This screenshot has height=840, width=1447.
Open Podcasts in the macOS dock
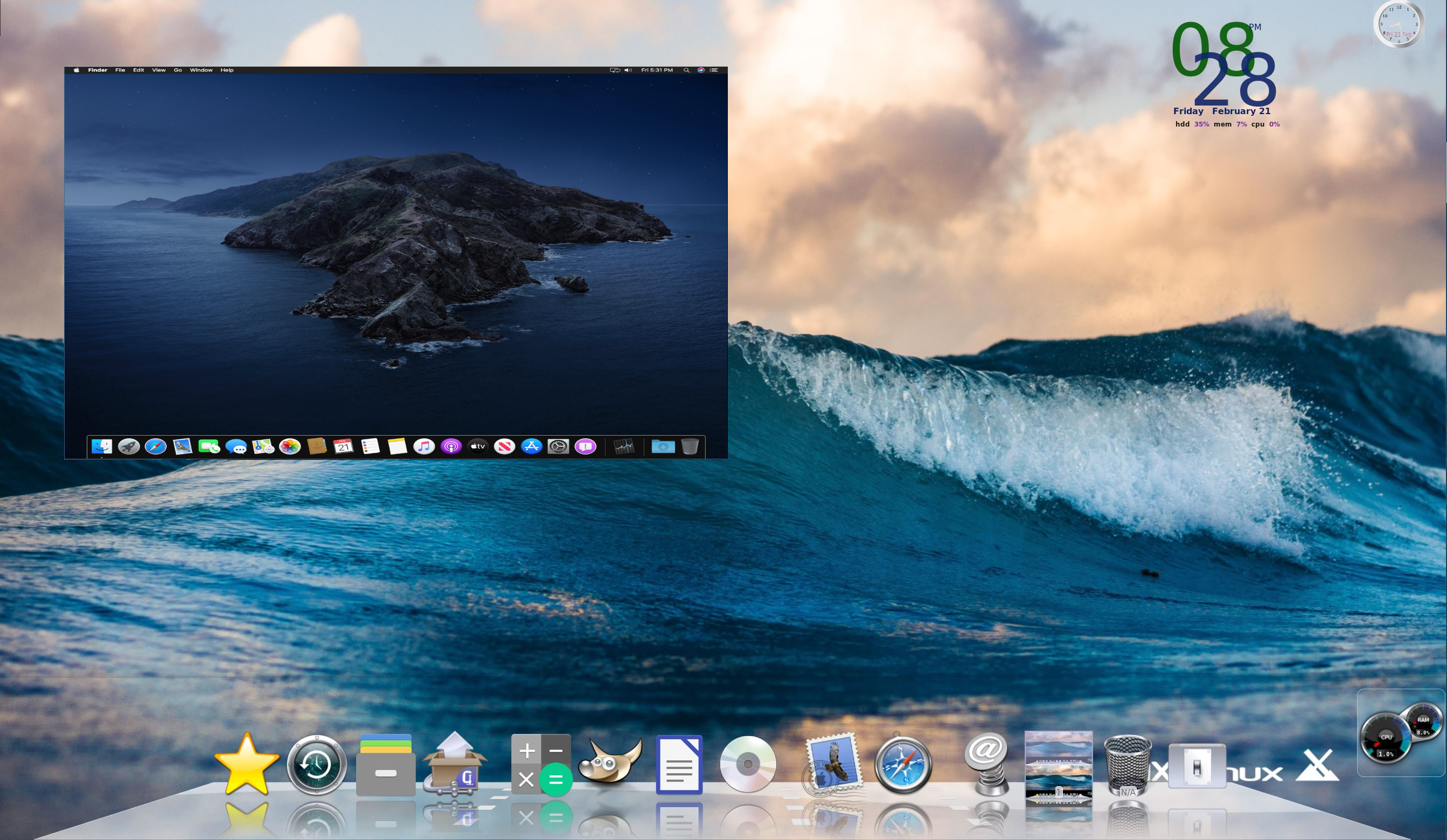[451, 446]
